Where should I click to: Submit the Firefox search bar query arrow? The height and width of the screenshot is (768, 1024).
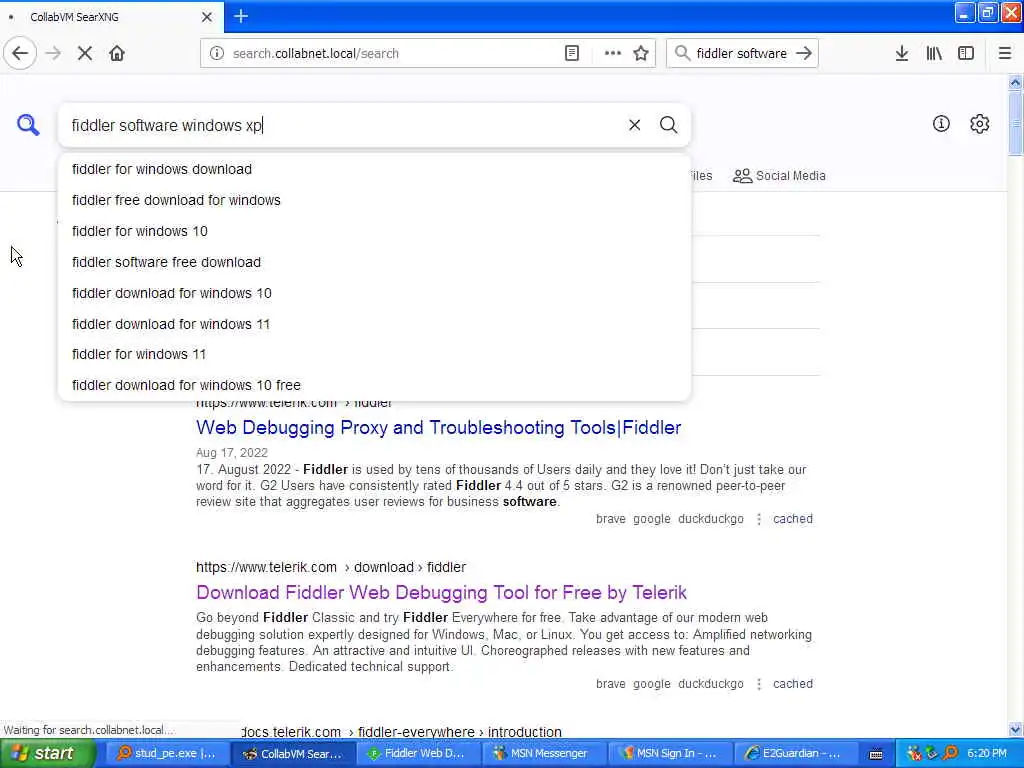804,54
